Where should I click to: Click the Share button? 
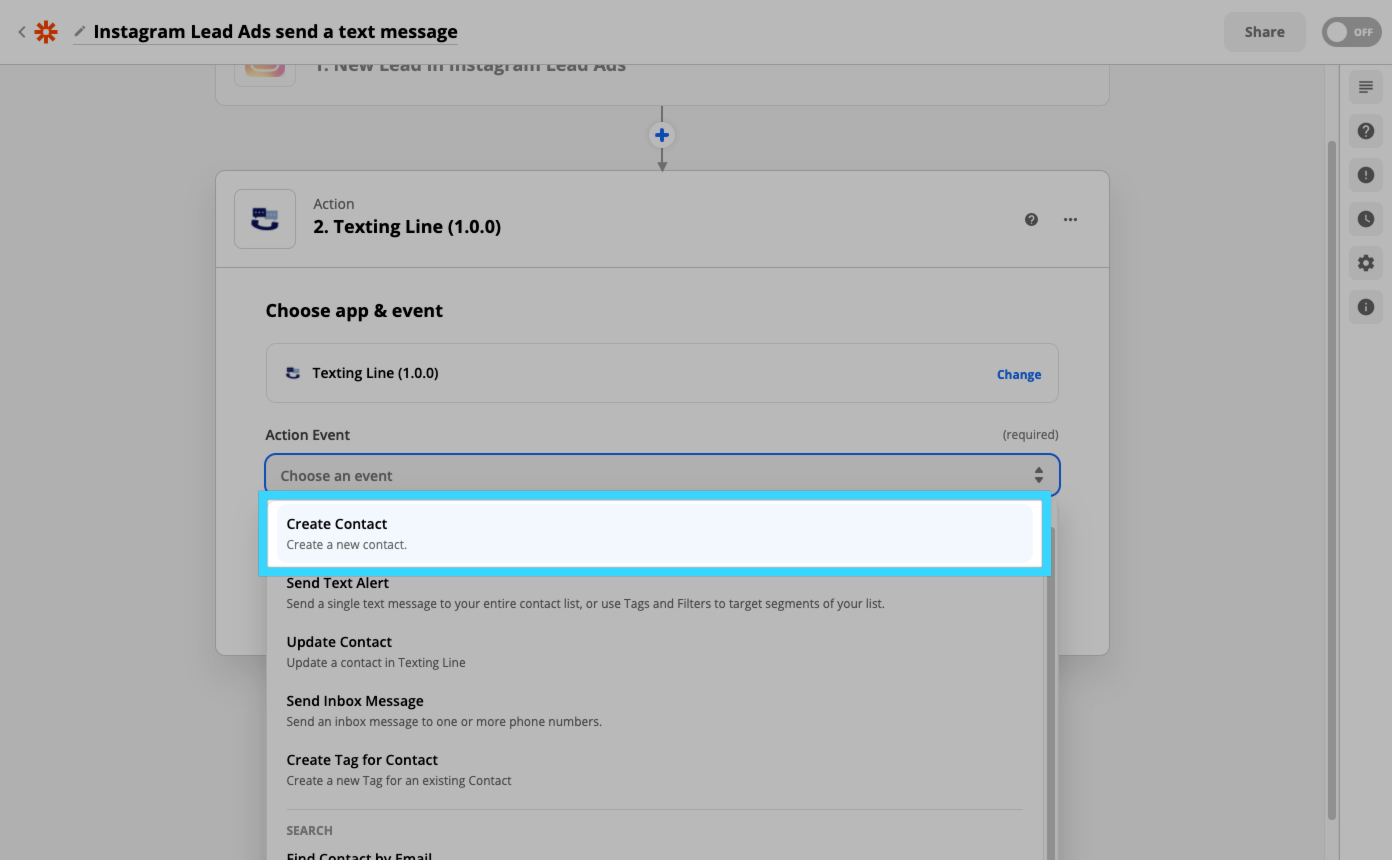pyautogui.click(x=1264, y=32)
